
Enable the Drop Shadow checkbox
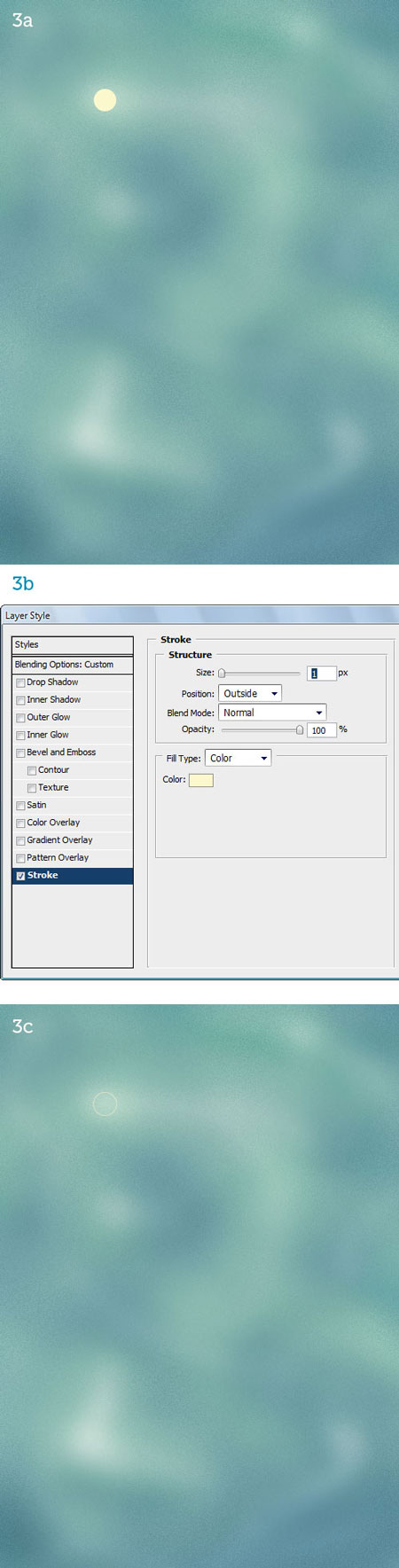tap(20, 683)
